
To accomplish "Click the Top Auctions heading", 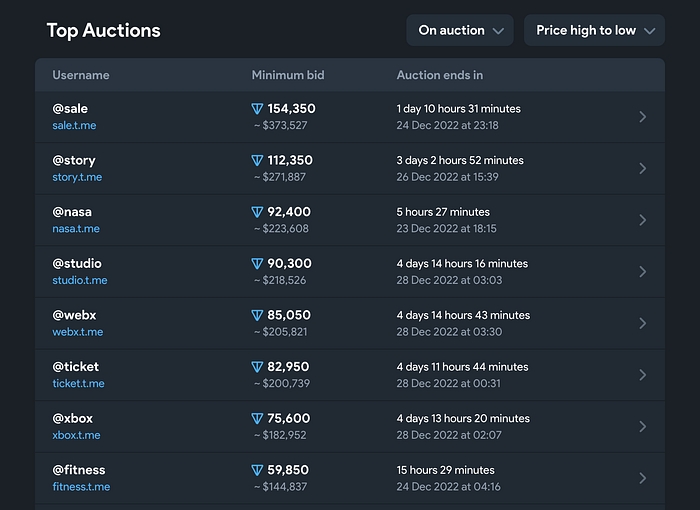I will 103,30.
